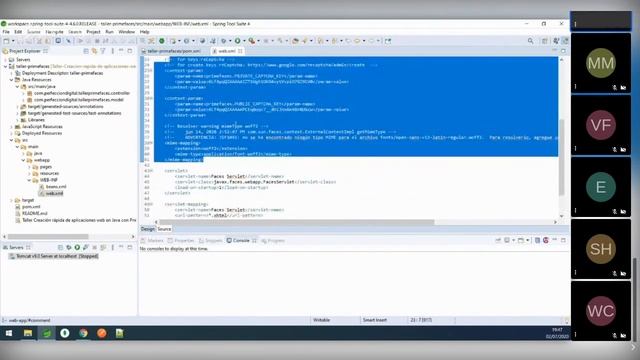Select beans.xml in WEB-INF
The width and height of the screenshot is (640, 360).
[x=53, y=187]
